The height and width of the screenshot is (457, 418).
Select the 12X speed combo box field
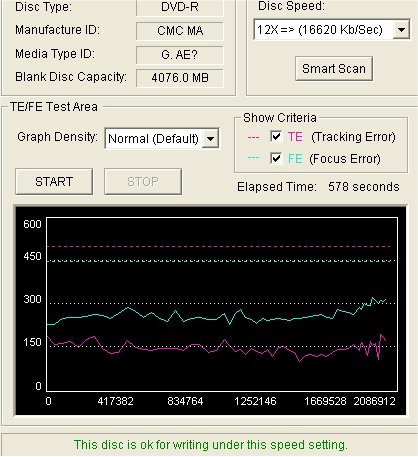click(331, 30)
